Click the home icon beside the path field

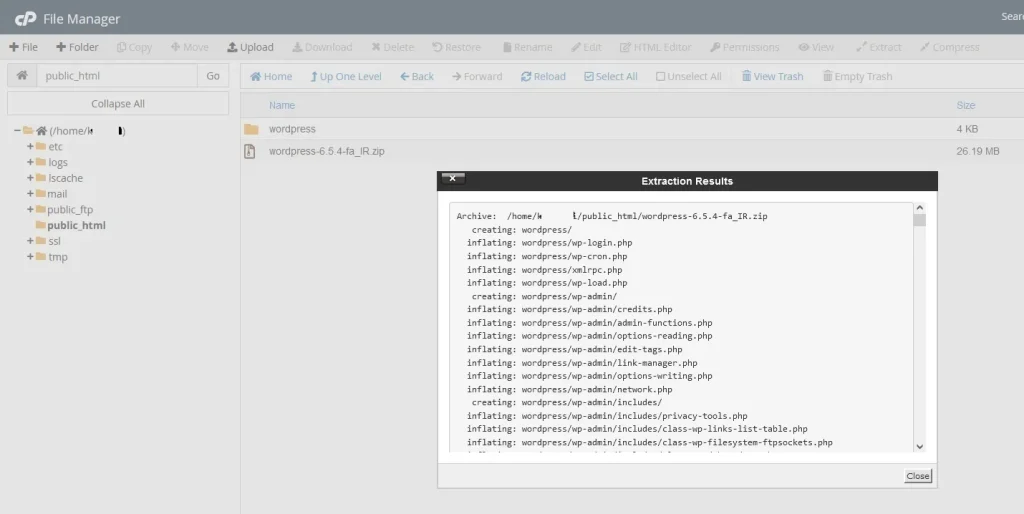(x=22, y=76)
